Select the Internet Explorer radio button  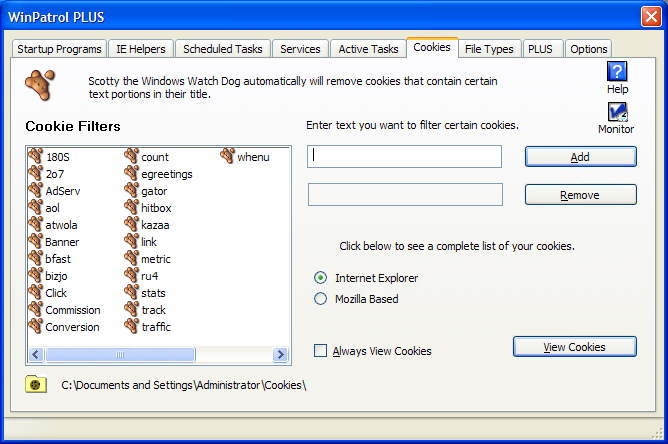320,278
